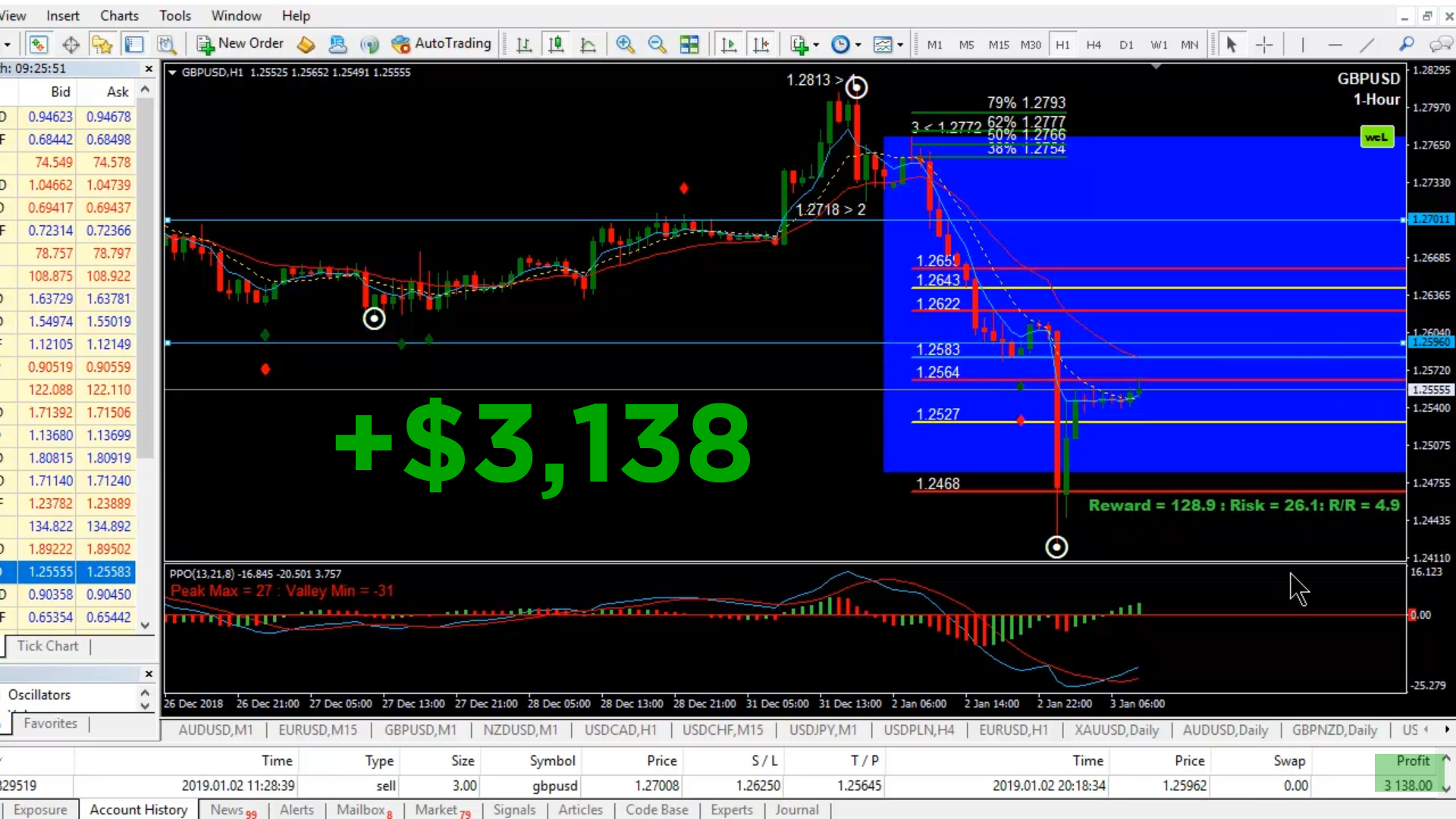Viewport: 1456px width, 819px height.
Task: Open the chart Templates icon
Action: click(x=882, y=45)
